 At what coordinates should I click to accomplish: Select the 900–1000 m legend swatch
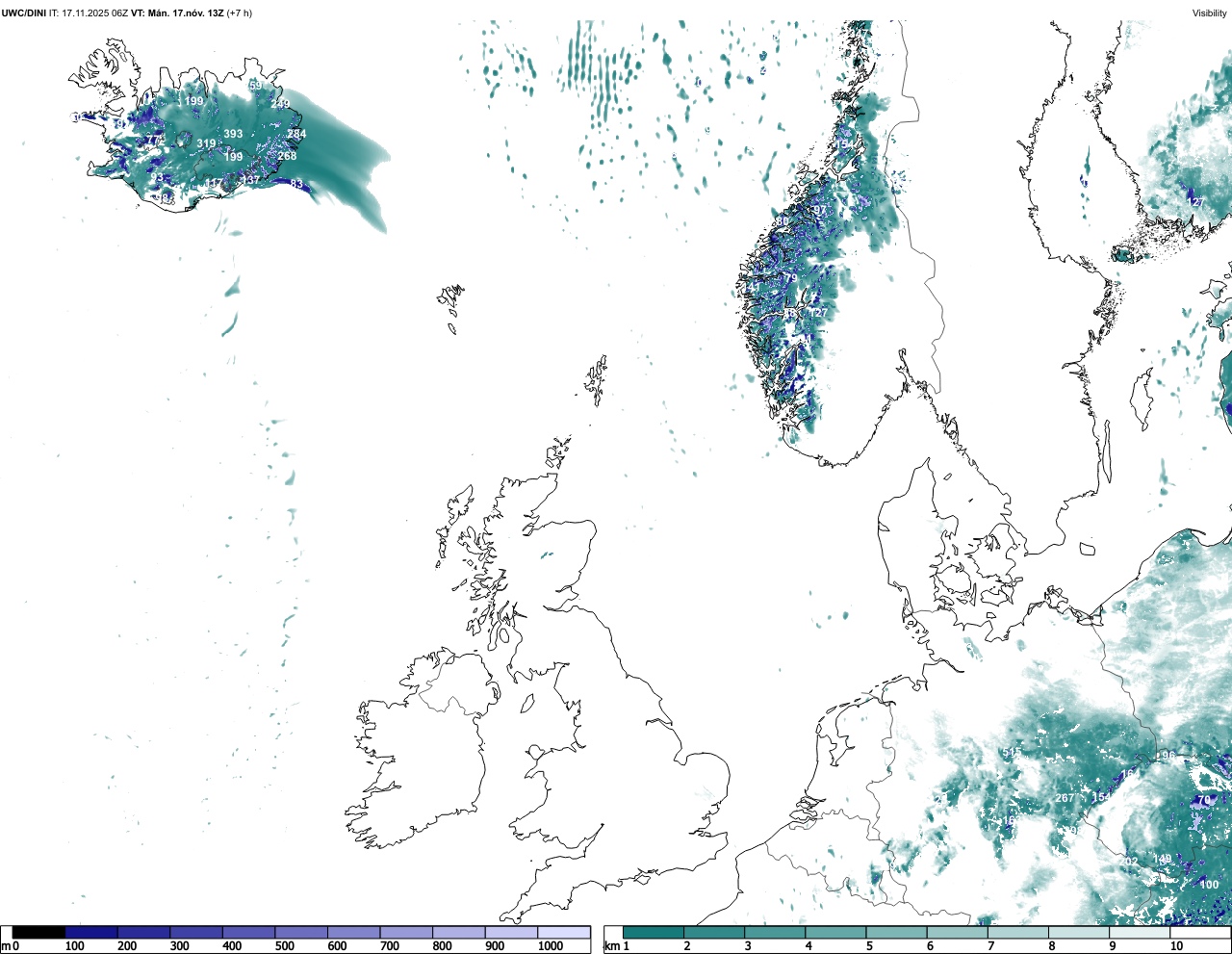(x=511, y=933)
